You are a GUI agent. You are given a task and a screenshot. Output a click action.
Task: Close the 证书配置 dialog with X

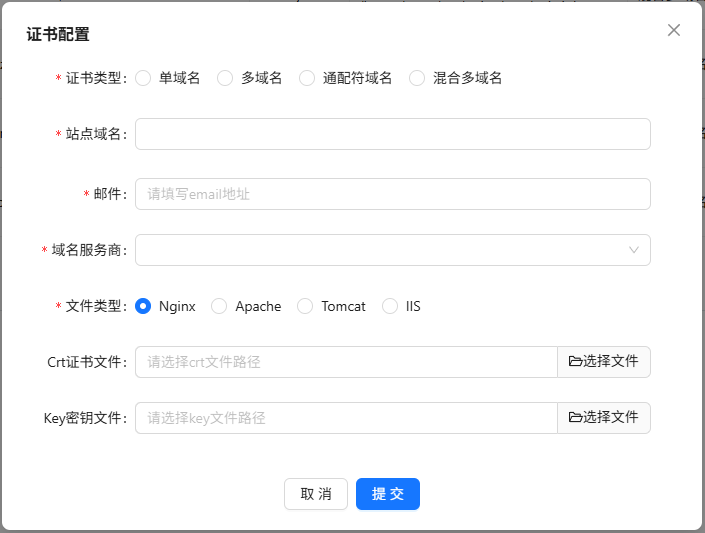[x=674, y=30]
